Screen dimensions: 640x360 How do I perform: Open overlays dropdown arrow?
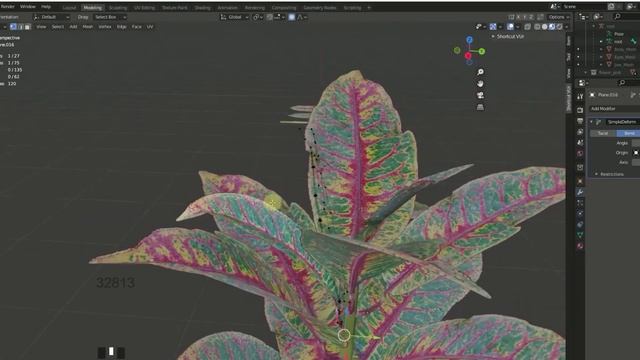[517, 27]
